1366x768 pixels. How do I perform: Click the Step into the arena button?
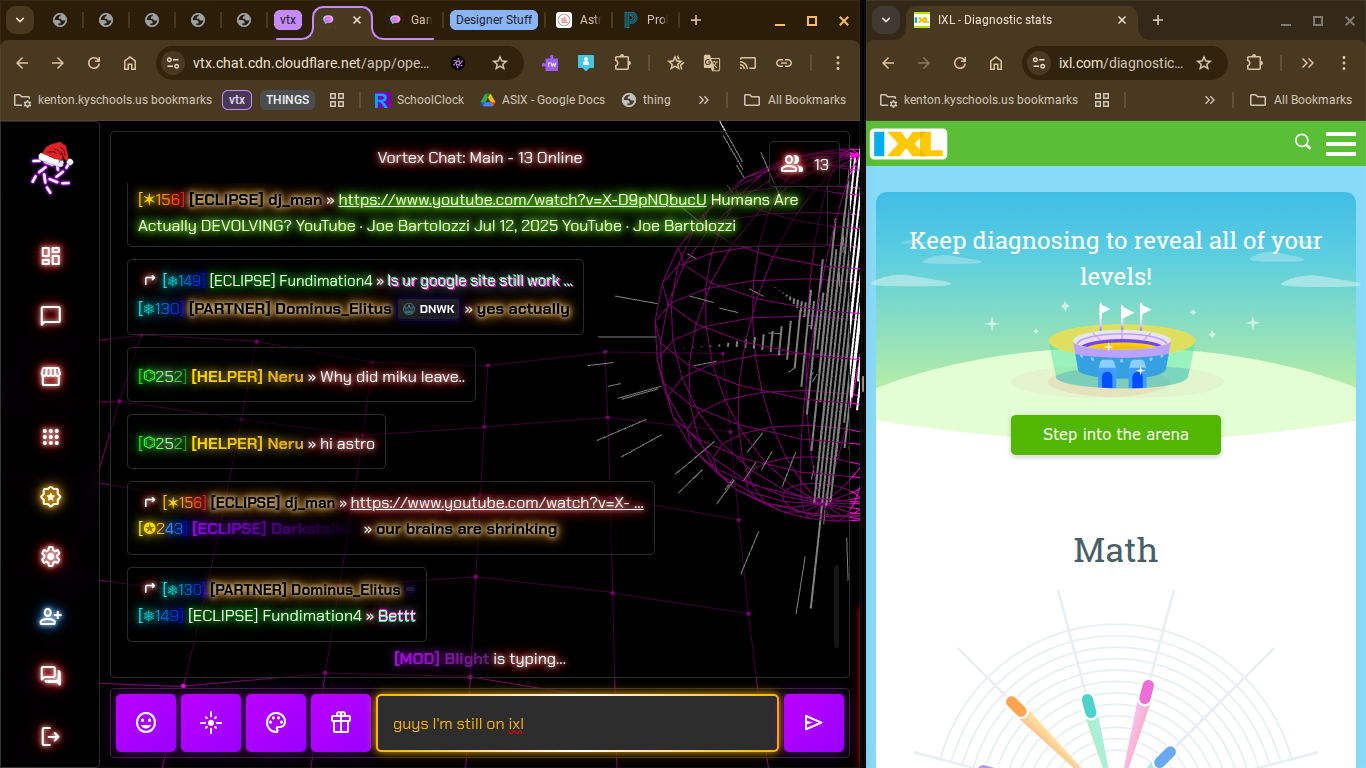(1115, 435)
